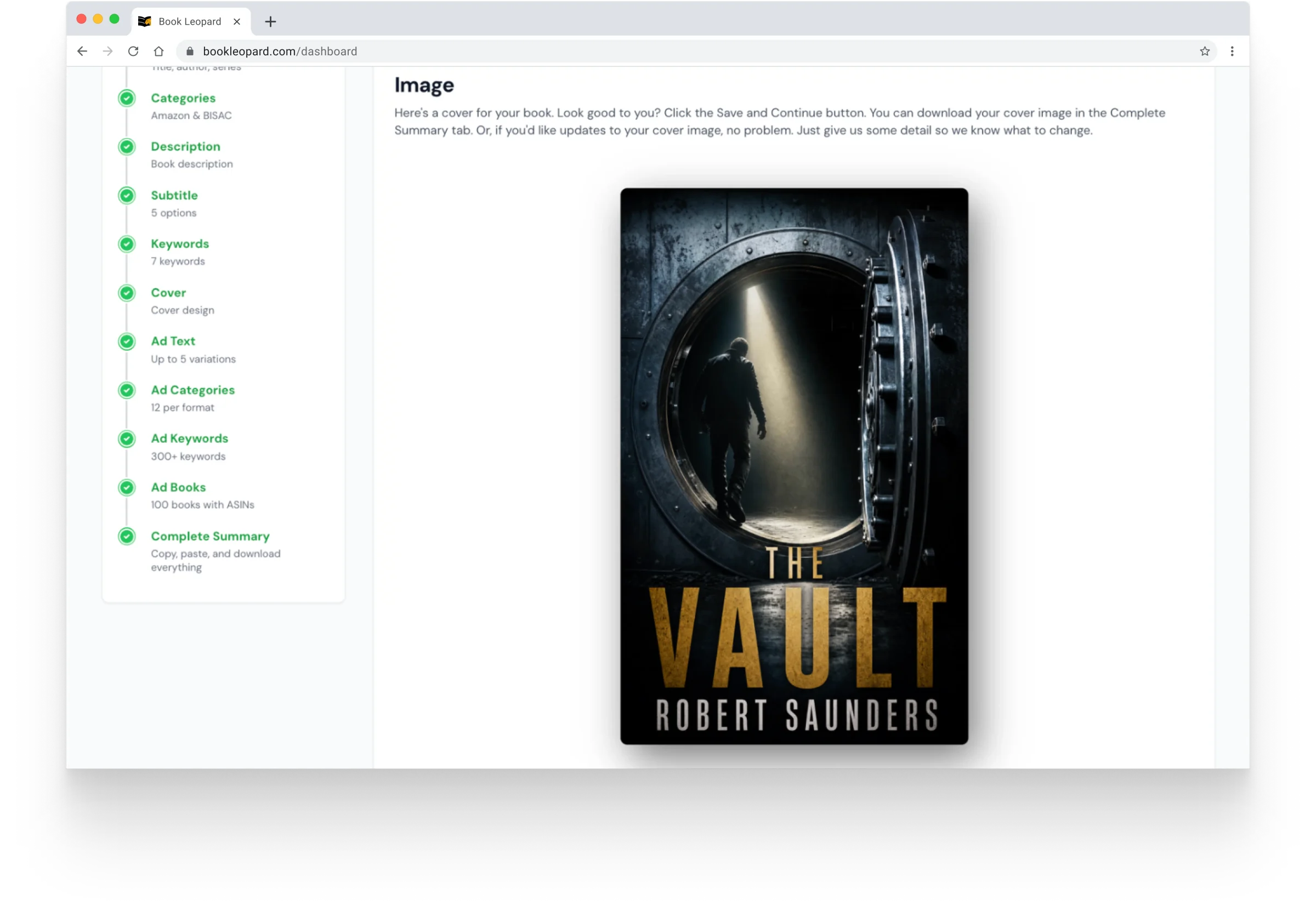Click the browser back arrow
1316x917 pixels.
coord(82,52)
